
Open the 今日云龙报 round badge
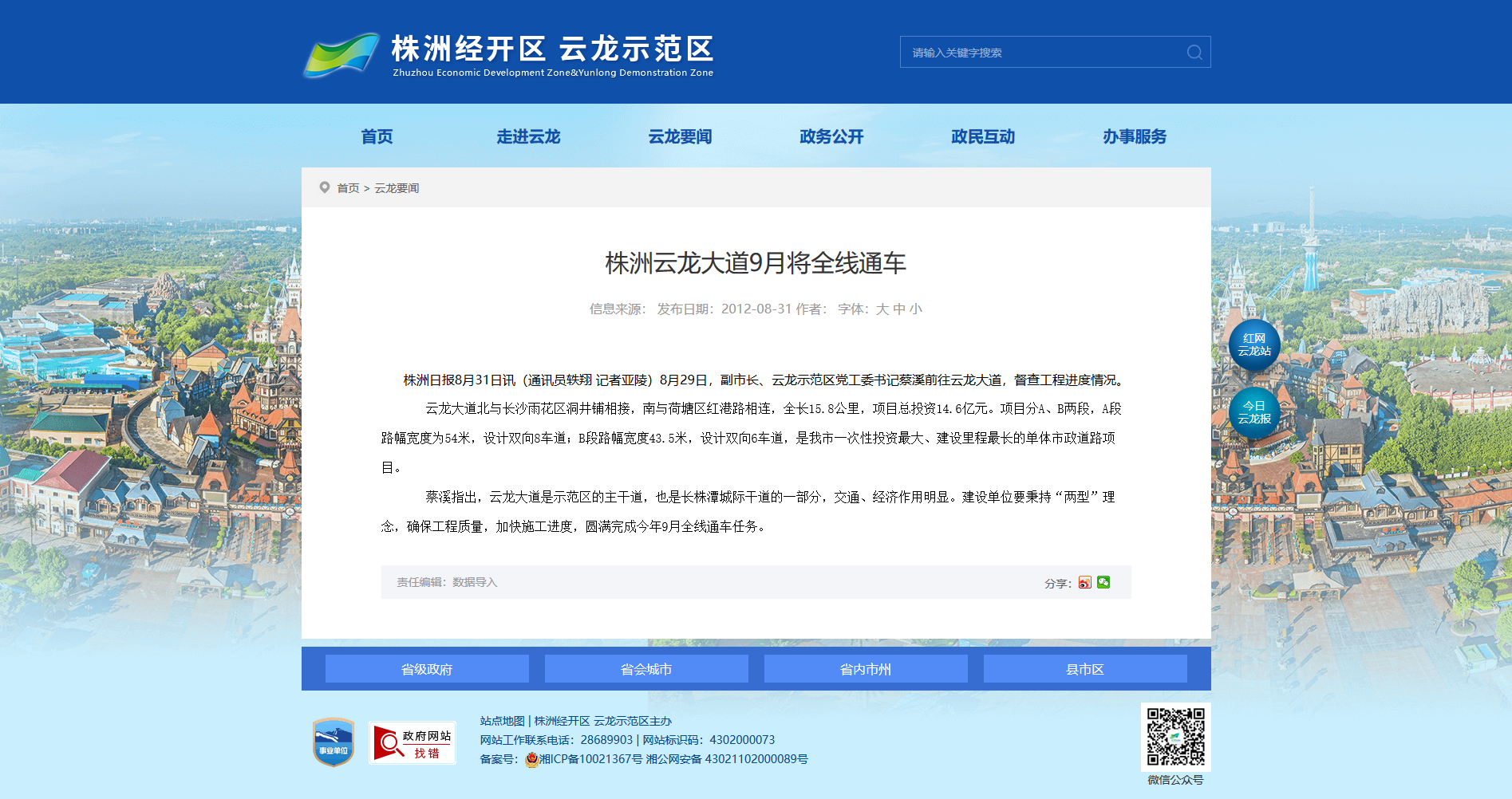[1254, 413]
